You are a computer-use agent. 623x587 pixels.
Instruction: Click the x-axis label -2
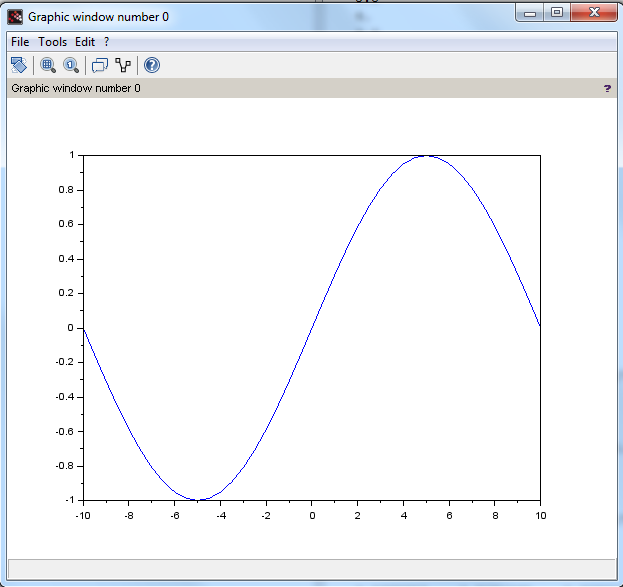pos(266,515)
